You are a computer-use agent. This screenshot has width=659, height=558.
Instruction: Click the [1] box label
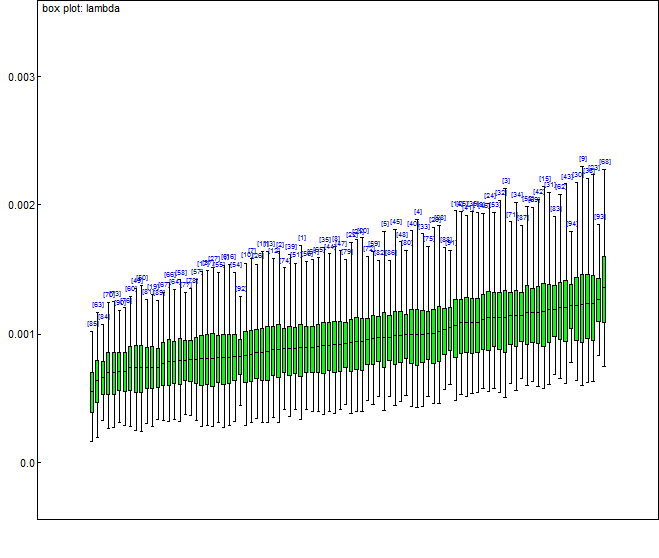[x=302, y=238]
